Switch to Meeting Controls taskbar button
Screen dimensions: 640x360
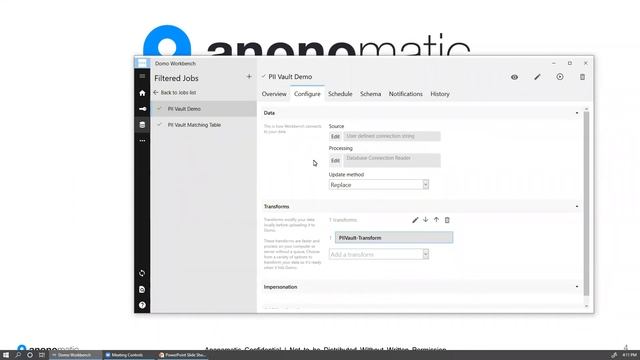(x=128, y=355)
